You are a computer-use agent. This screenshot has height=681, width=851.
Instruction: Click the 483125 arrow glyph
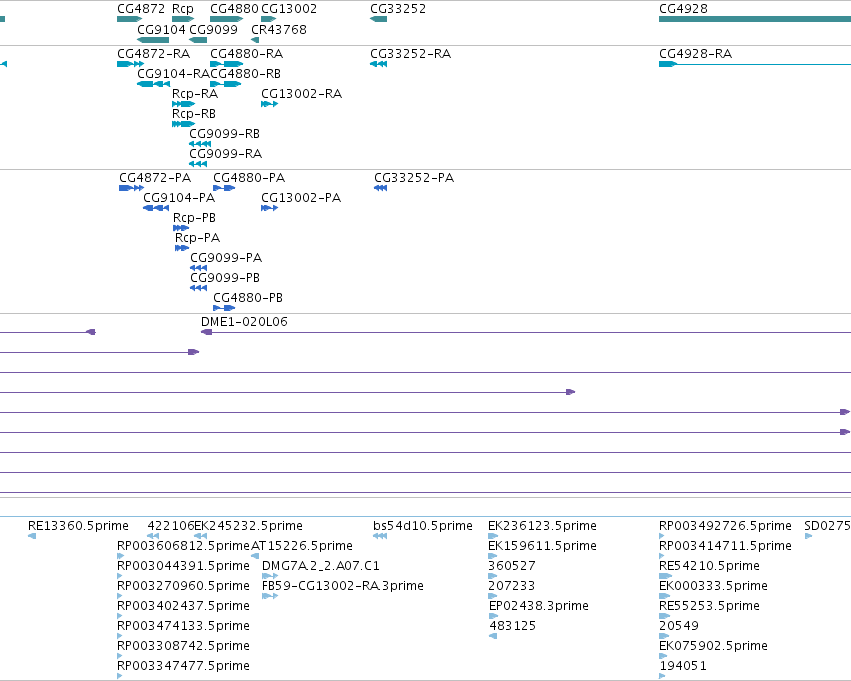493,636
